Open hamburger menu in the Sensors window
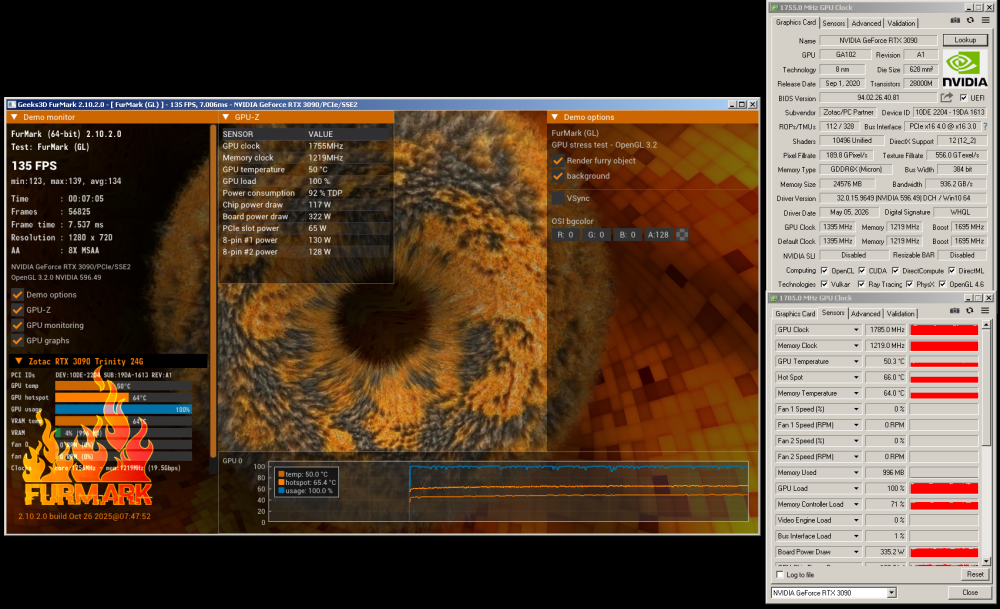 click(x=985, y=311)
